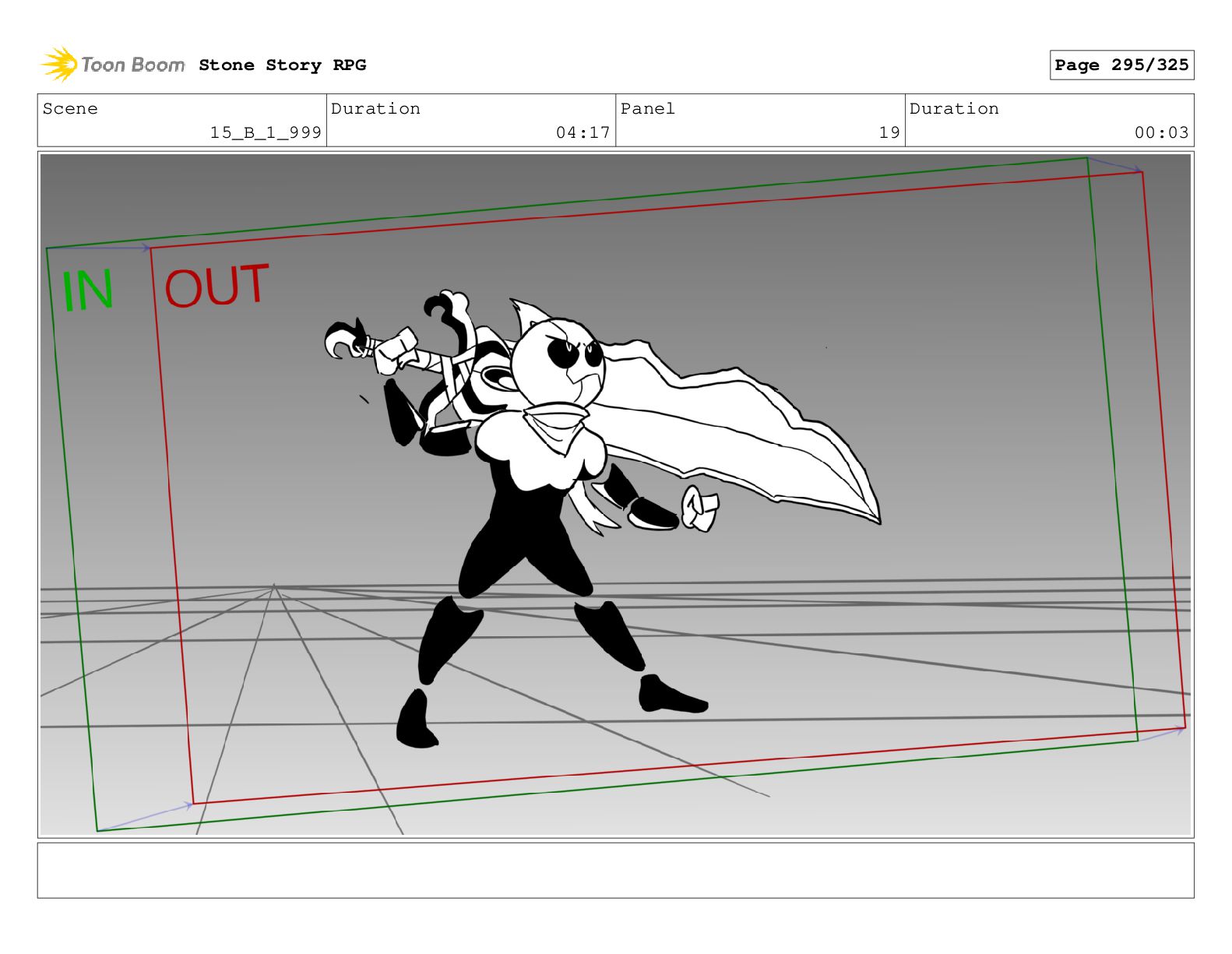The width and height of the screenshot is (1232, 954).
Task: Select the 'Stone Story RPG' title text
Action: [282, 65]
